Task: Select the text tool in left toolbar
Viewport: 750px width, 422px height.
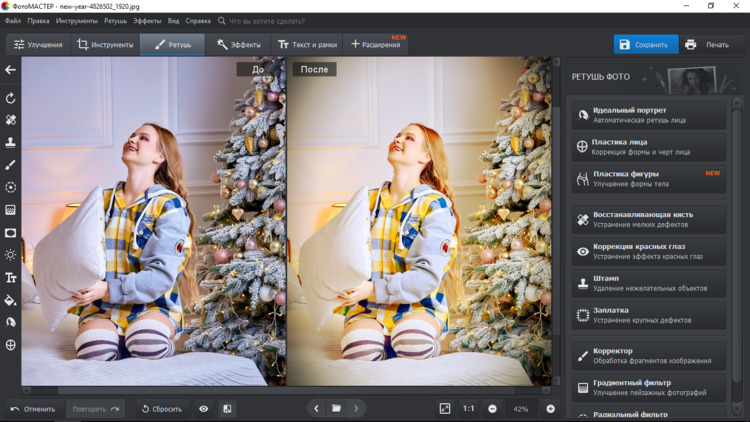Action: [11, 277]
